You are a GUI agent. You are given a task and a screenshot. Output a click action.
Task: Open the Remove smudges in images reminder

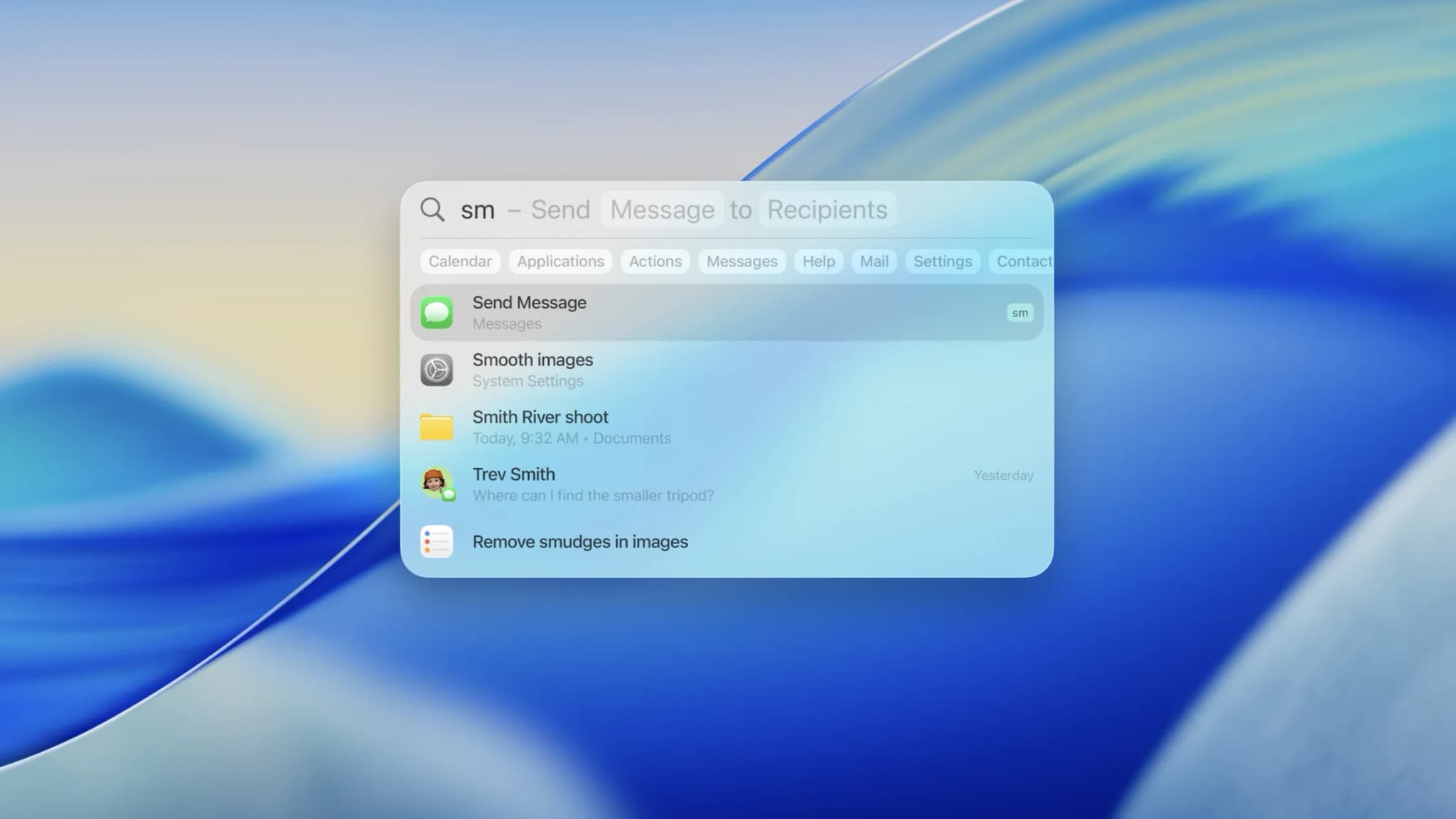580,541
